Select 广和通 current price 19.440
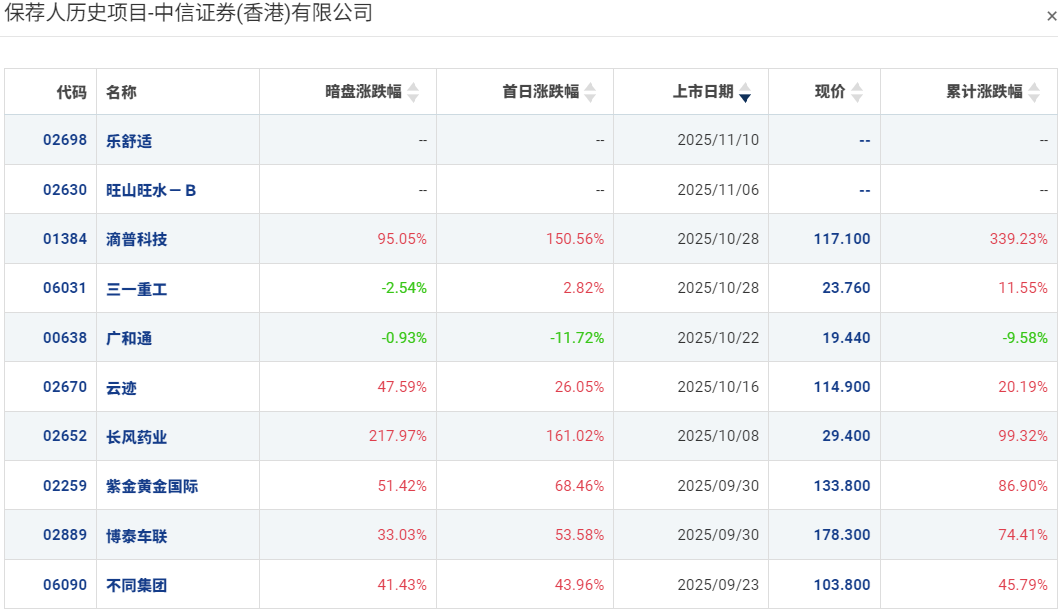The width and height of the screenshot is (1058, 609). pos(846,338)
